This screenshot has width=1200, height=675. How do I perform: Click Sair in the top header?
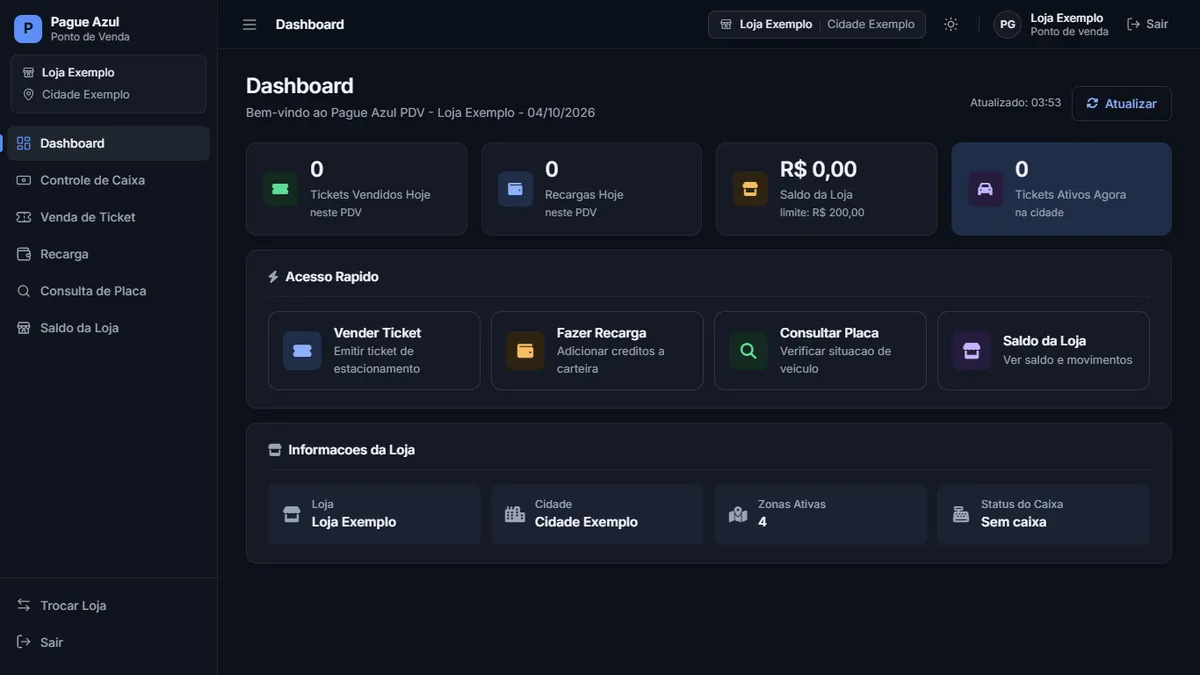click(x=1147, y=24)
